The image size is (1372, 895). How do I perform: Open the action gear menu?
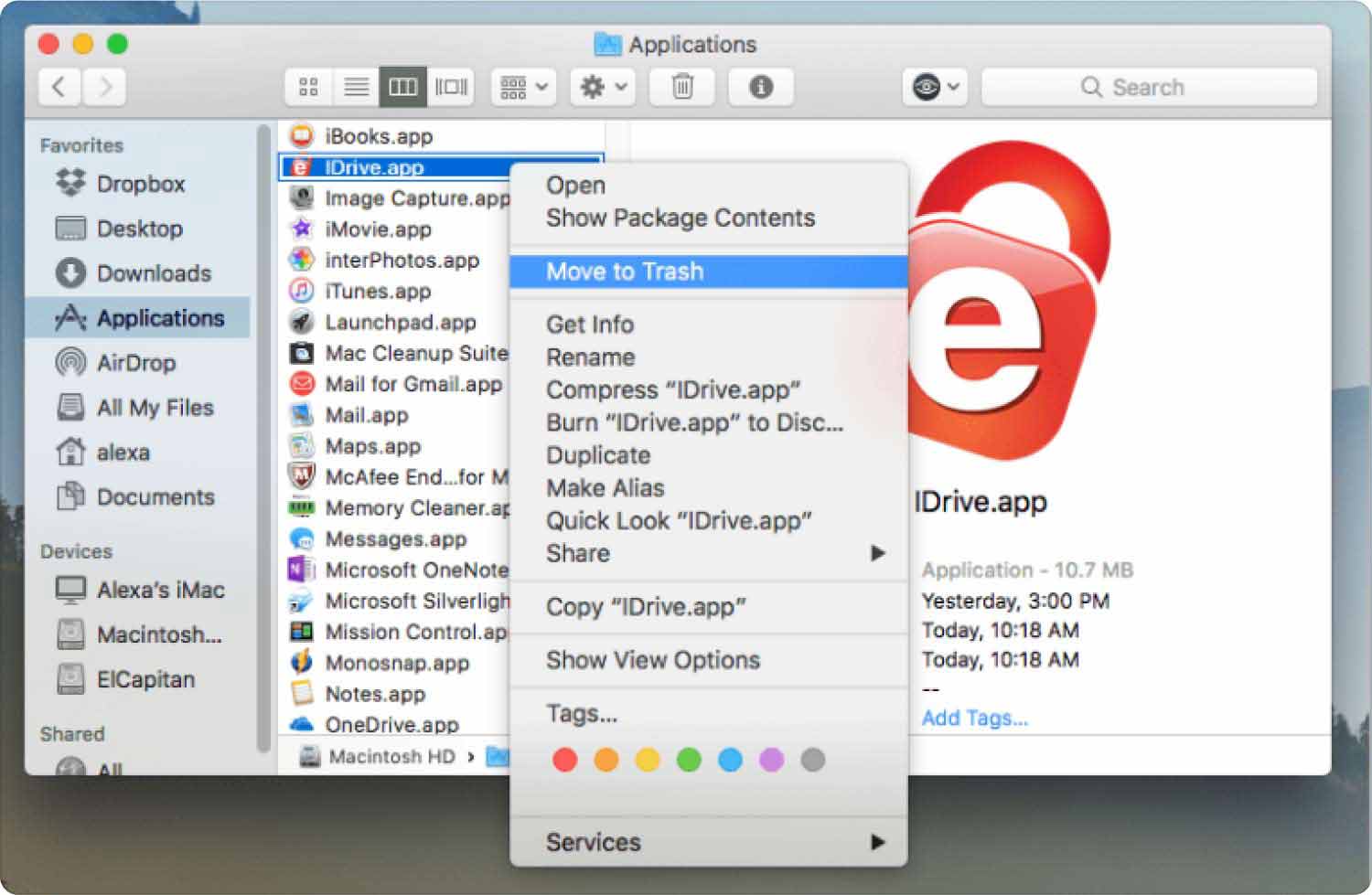603,88
